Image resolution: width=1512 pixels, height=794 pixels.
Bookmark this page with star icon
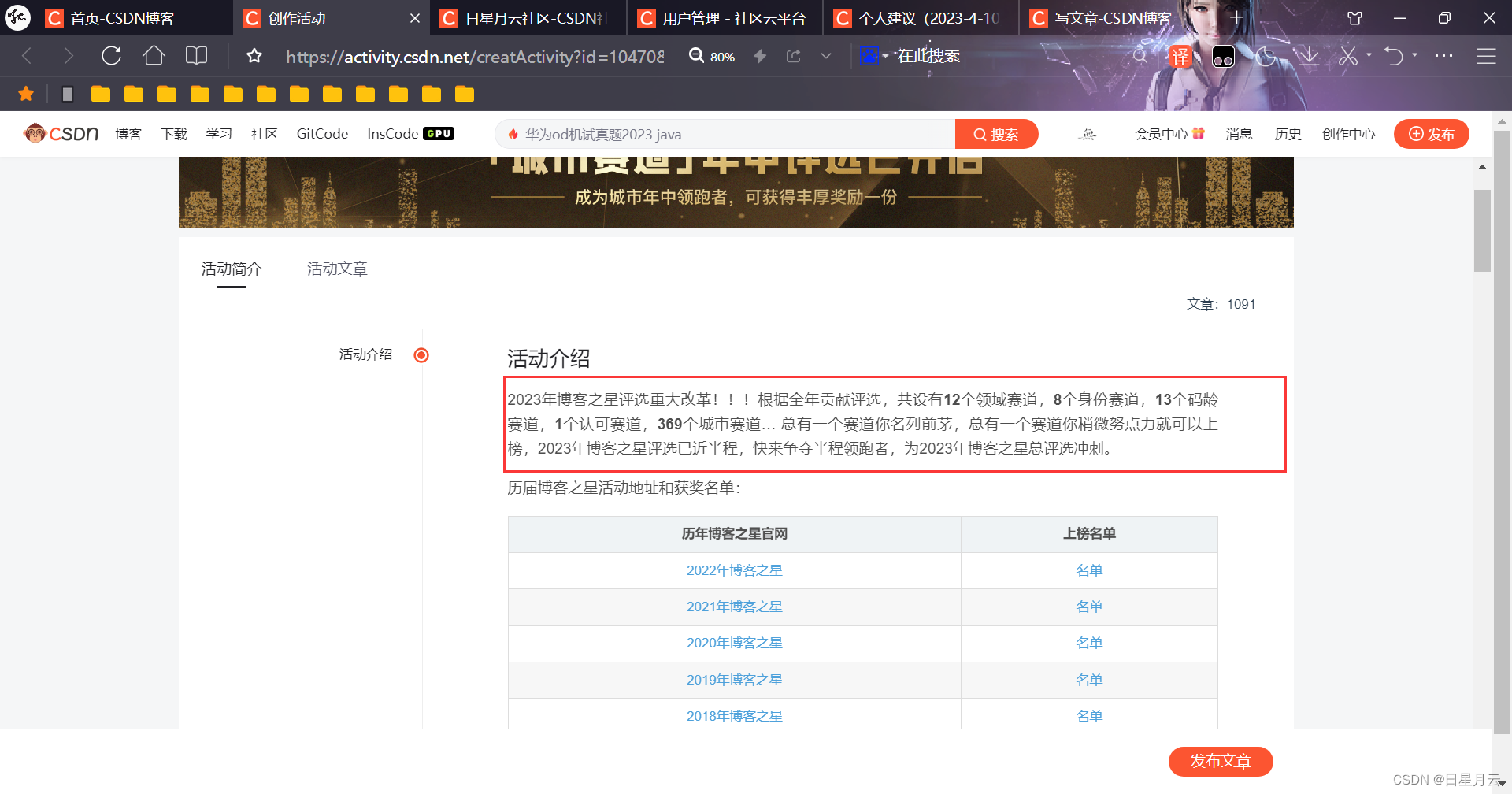coord(254,56)
